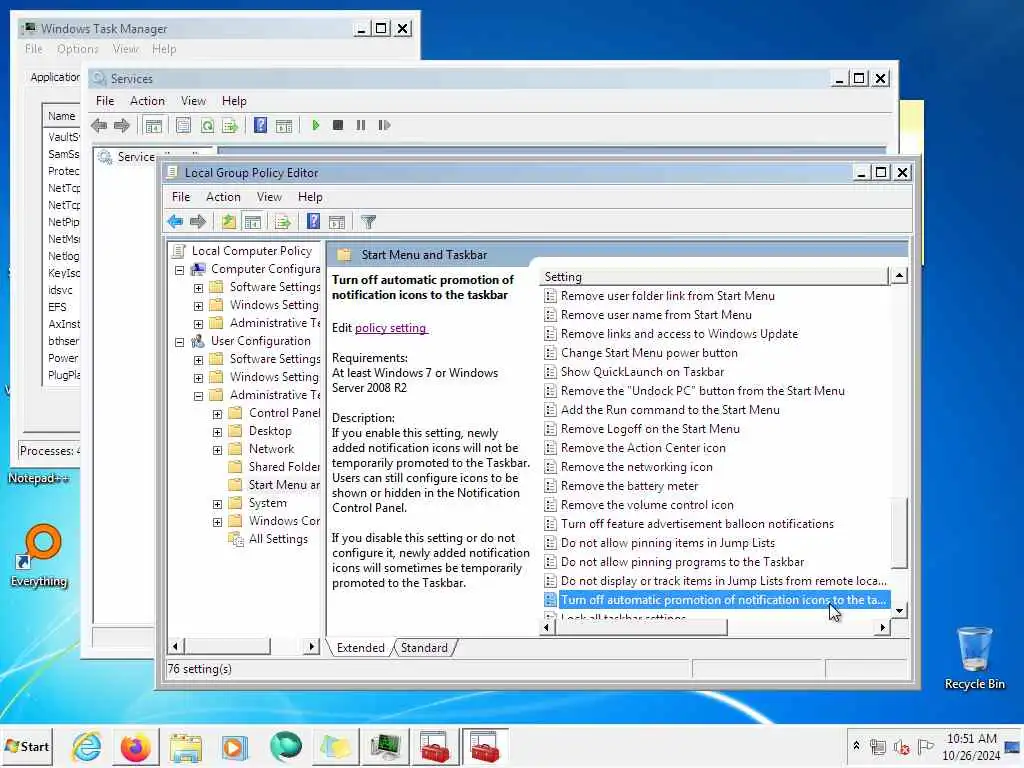
Task: Select 'Remove the battery meter' setting
Action: click(x=630, y=486)
